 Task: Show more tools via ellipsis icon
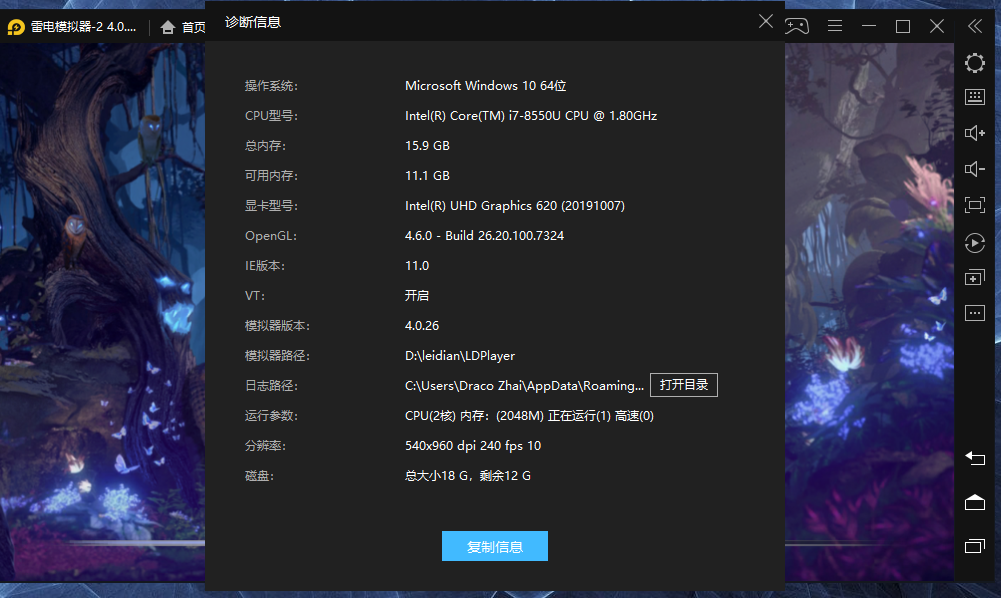tap(974, 313)
